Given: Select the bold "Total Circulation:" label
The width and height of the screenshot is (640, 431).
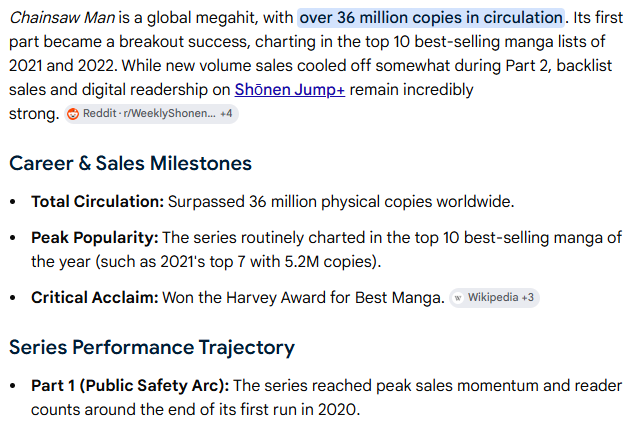Looking at the screenshot, I should pyautogui.click(x=98, y=202).
